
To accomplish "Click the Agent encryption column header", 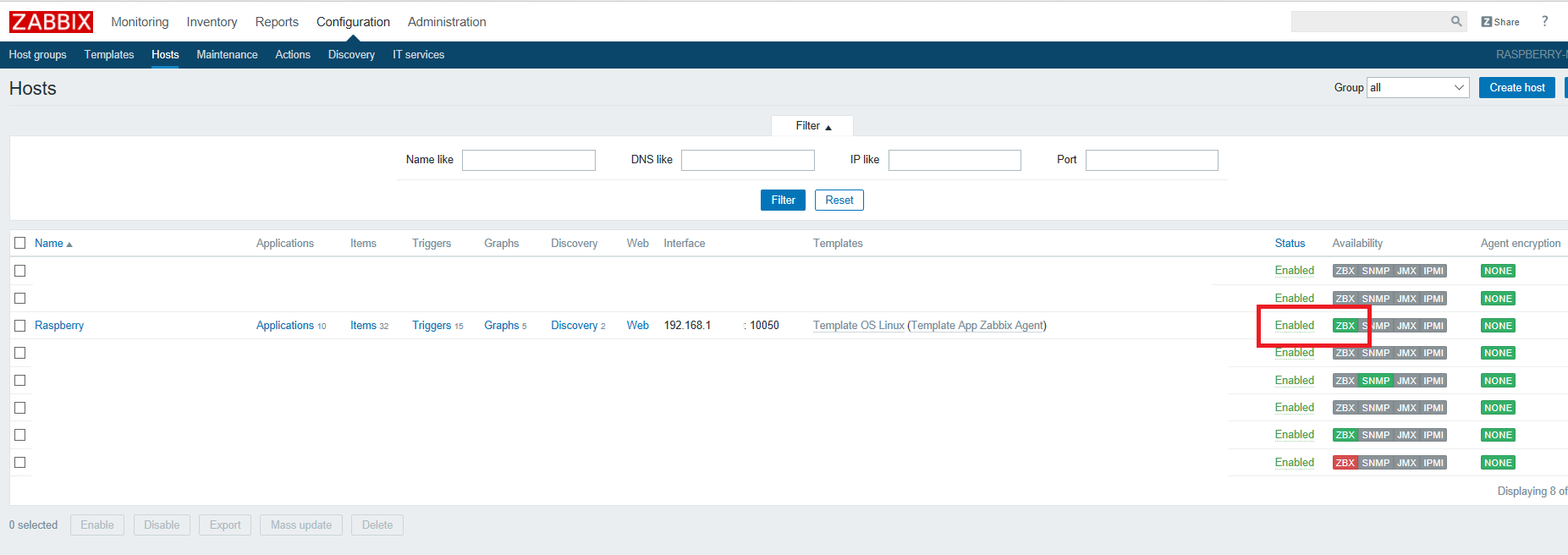I will tap(1521, 244).
